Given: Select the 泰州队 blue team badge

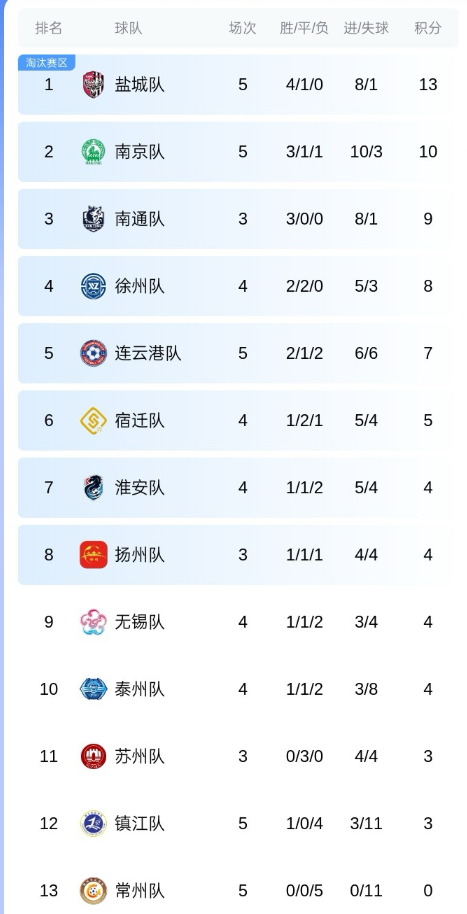Looking at the screenshot, I should tap(93, 689).
